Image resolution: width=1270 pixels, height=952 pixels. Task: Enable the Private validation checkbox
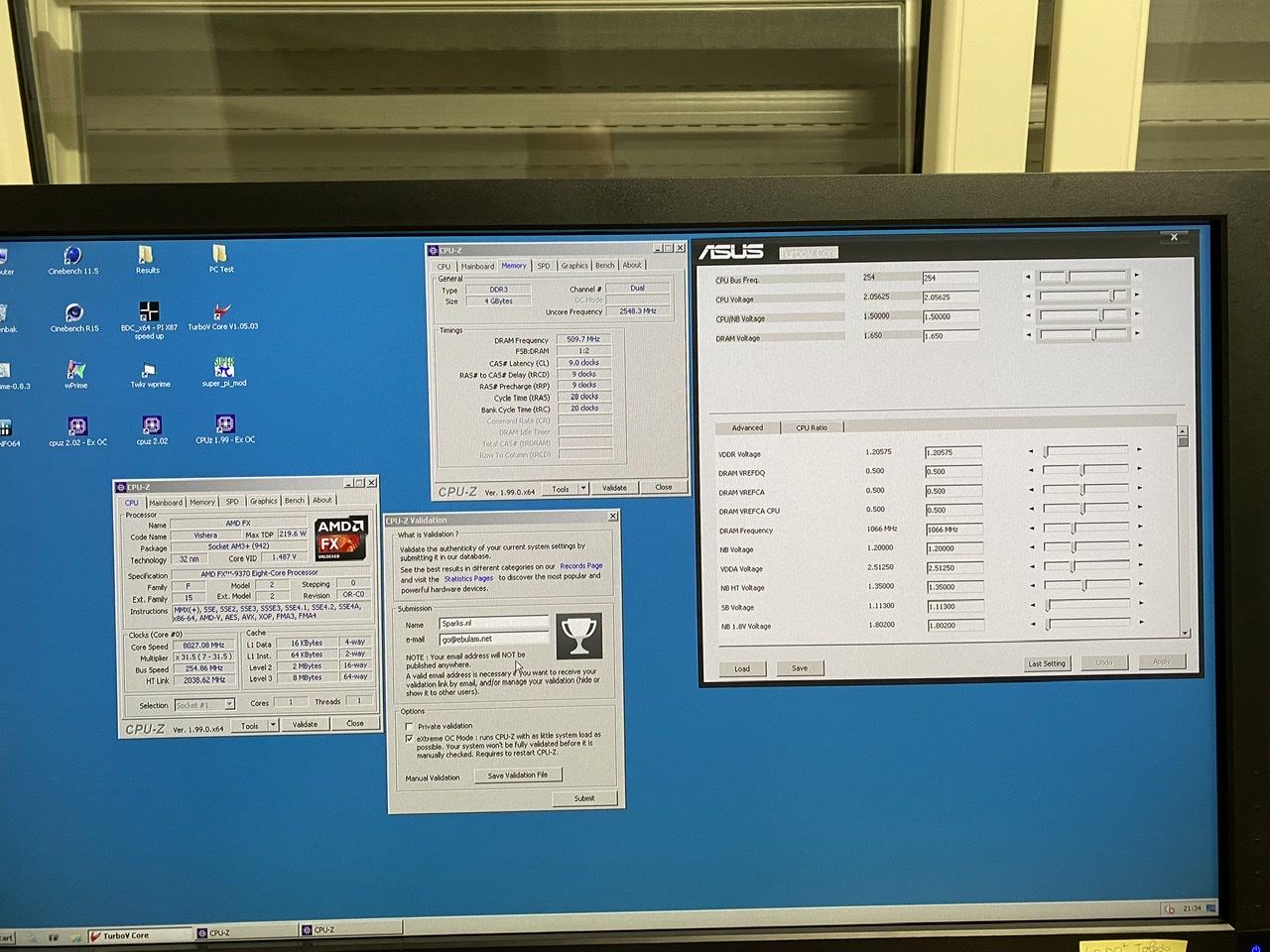point(410,726)
